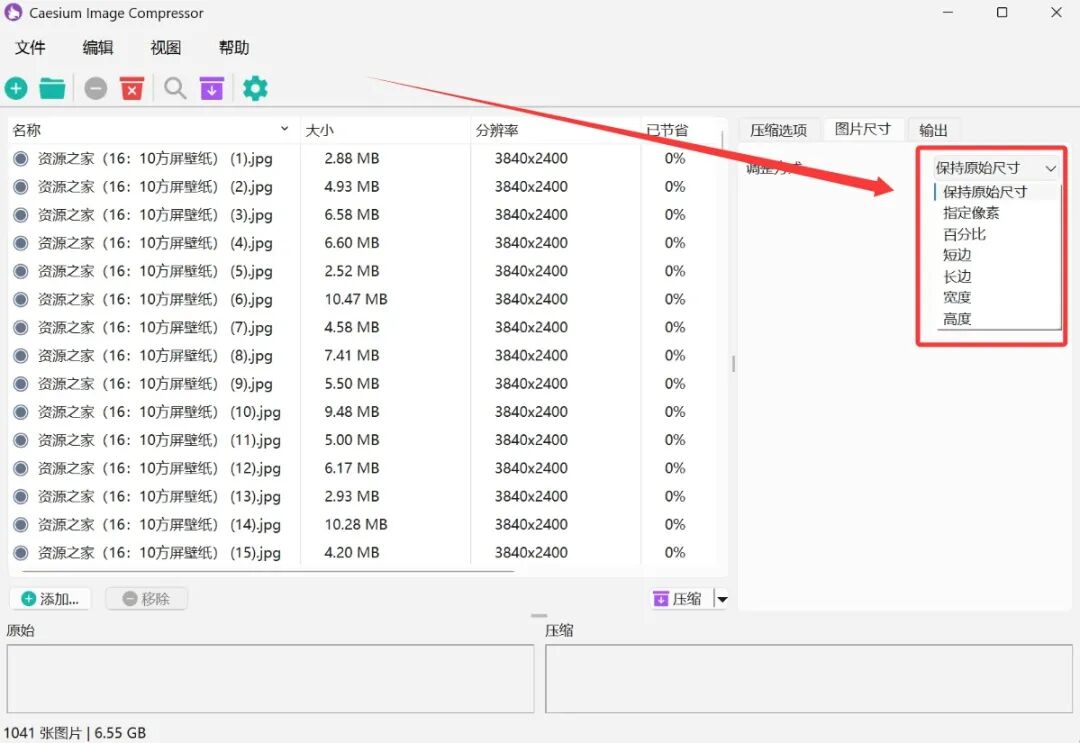Viewport: 1080px width, 743px height.
Task: Click the purple compress icon in toolbar
Action: [x=211, y=89]
